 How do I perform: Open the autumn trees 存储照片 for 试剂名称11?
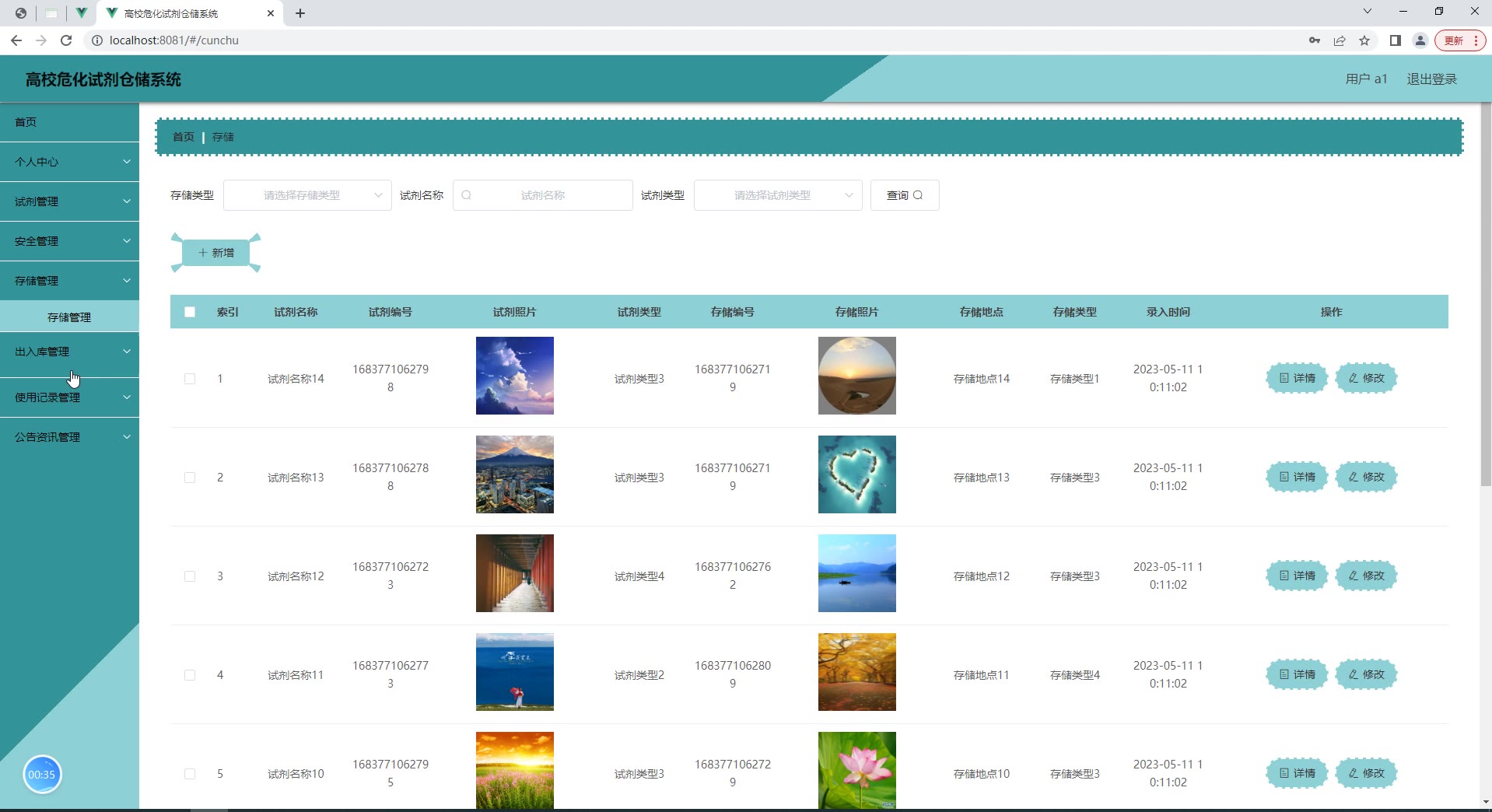(x=857, y=672)
